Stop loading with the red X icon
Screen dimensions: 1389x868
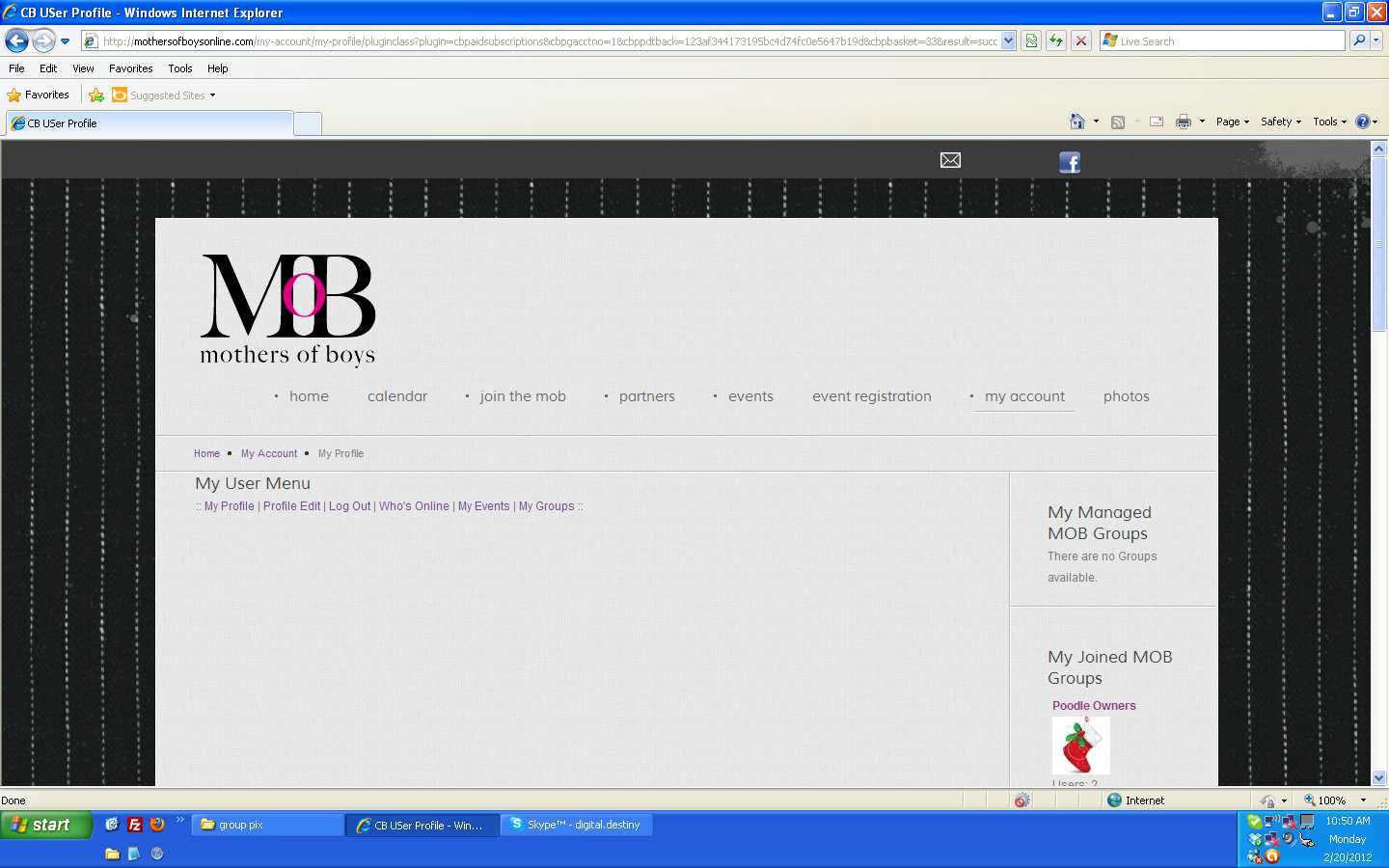pyautogui.click(x=1081, y=41)
